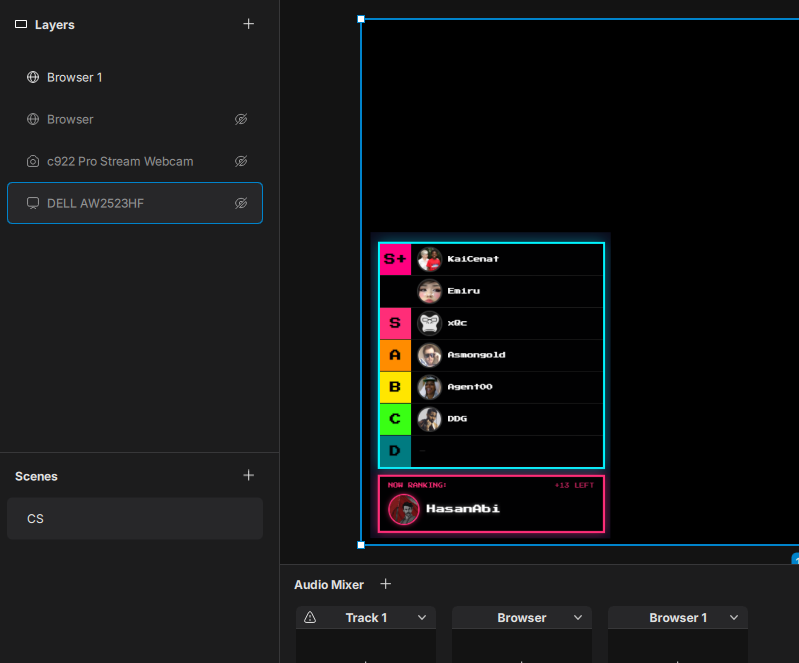Click the Scenes panel title

[36, 476]
